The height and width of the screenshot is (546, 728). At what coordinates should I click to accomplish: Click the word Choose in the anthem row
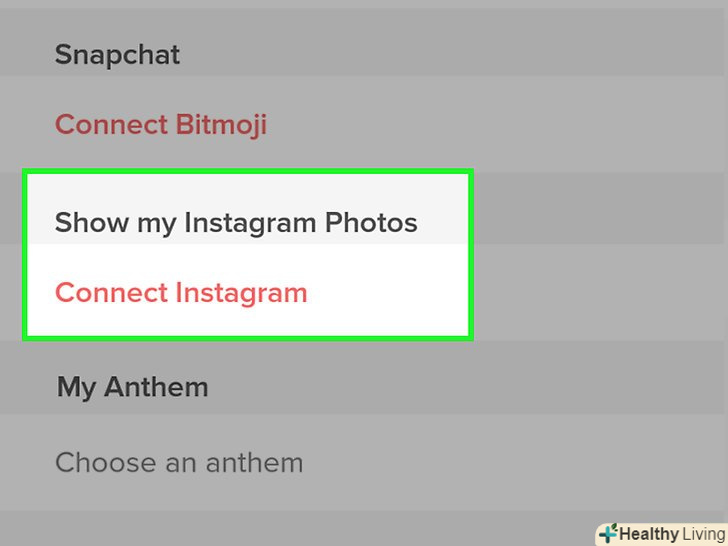[x=102, y=463]
